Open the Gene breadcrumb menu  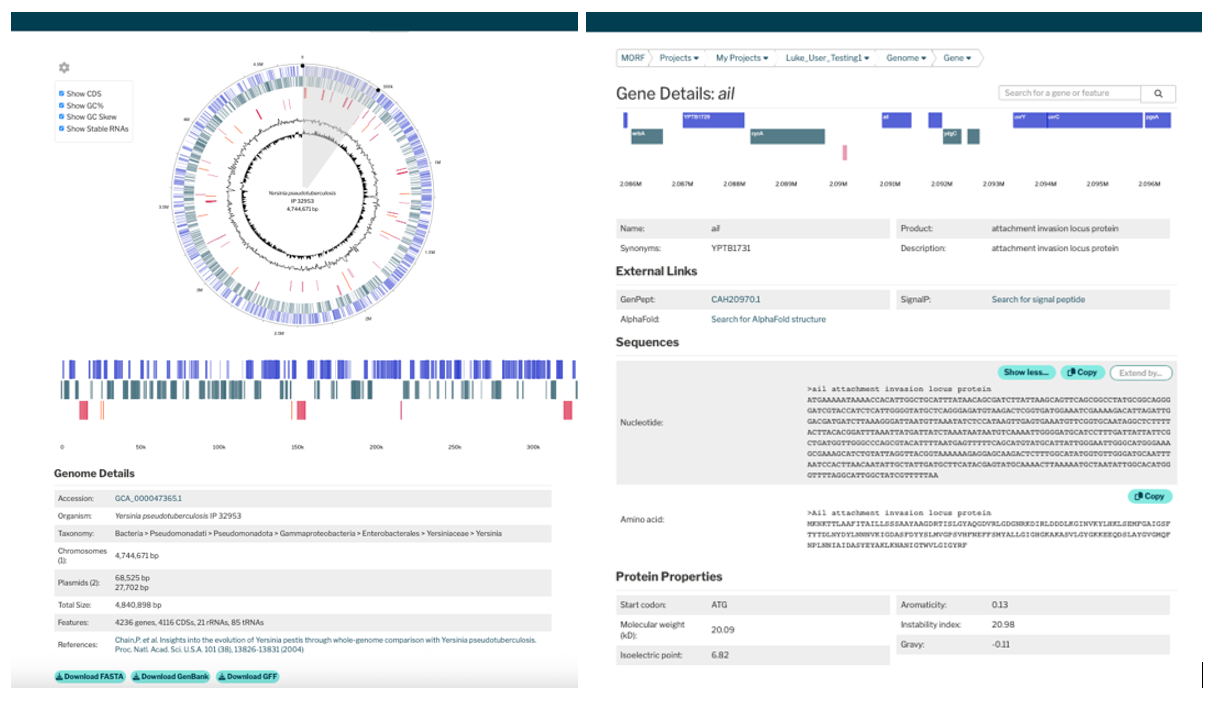tap(957, 58)
